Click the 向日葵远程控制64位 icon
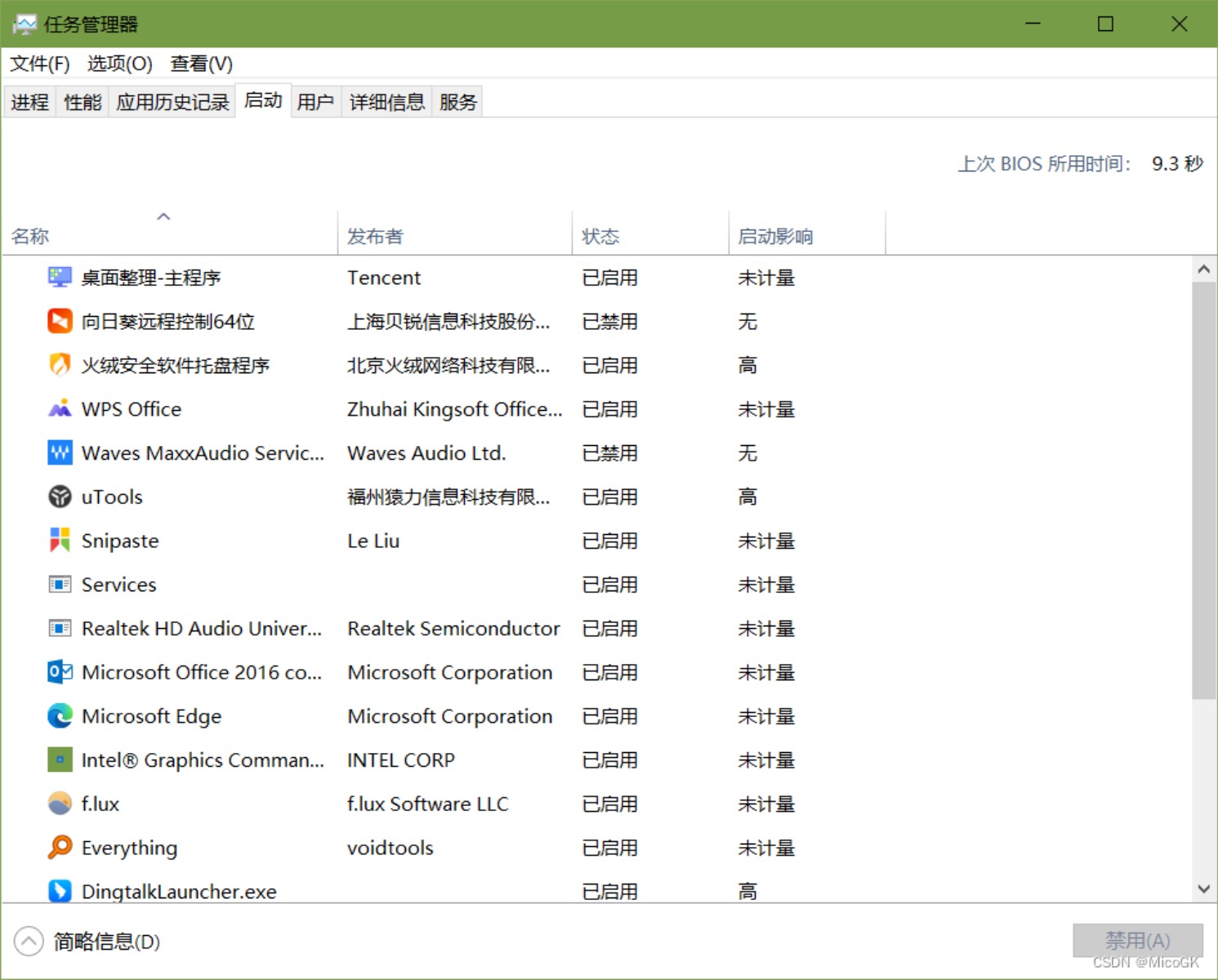This screenshot has width=1218, height=980. (x=60, y=321)
